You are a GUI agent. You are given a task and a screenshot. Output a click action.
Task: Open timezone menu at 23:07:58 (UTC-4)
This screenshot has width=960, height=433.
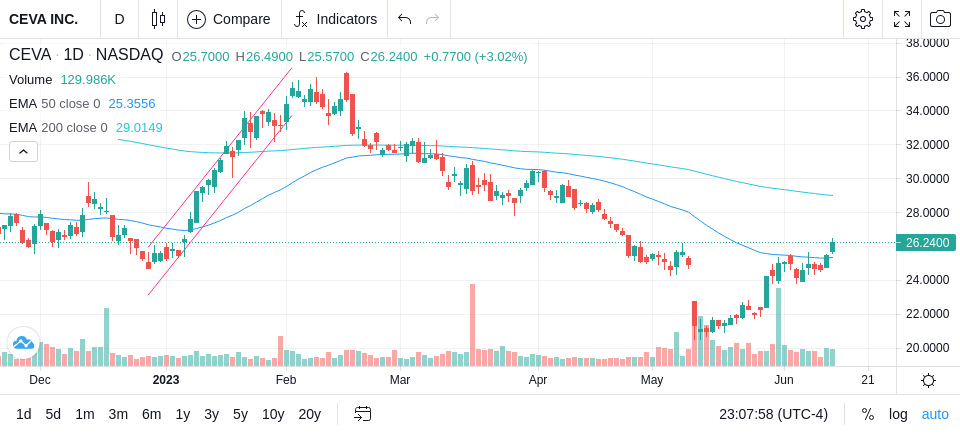(773, 415)
